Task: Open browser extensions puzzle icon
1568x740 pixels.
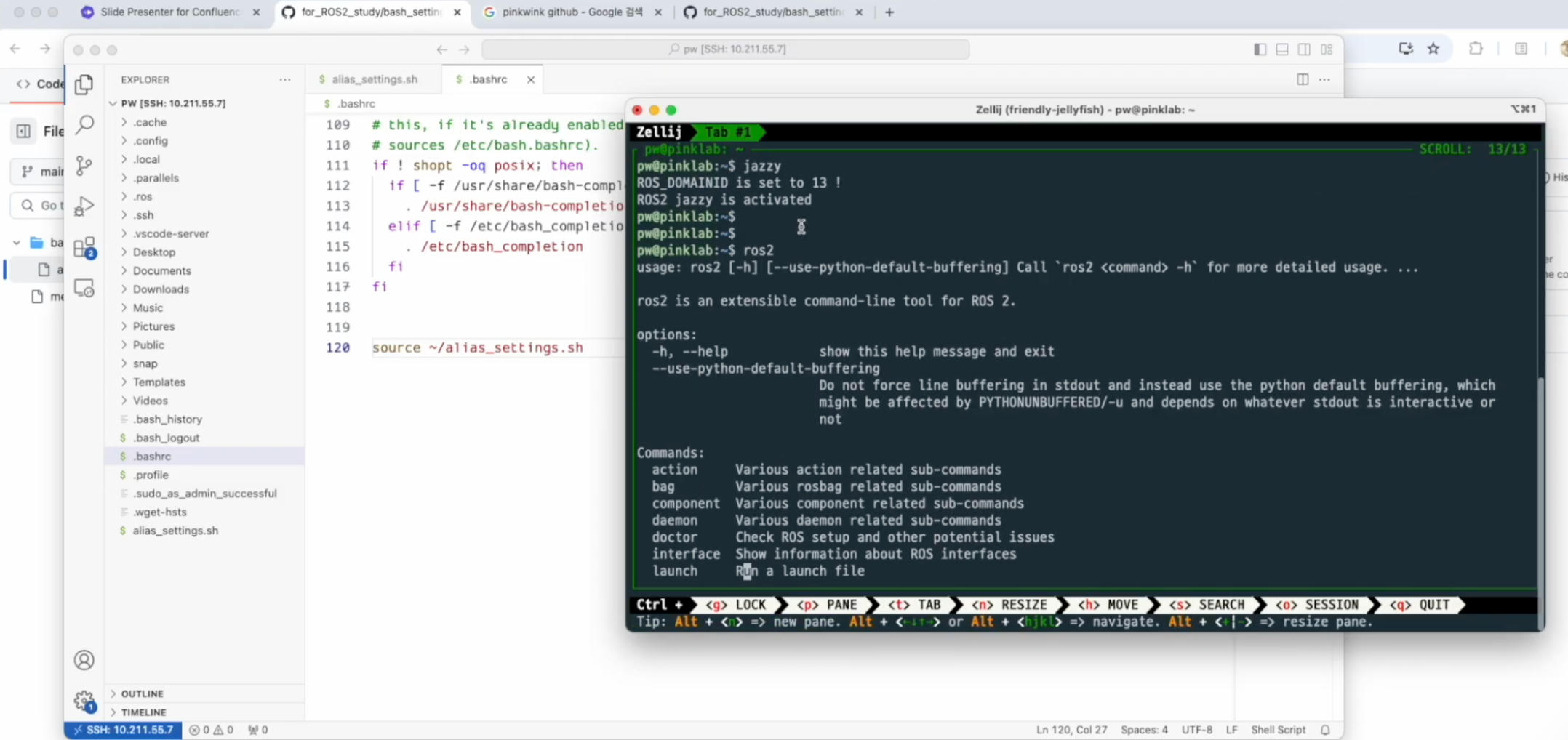Action: tap(1476, 49)
